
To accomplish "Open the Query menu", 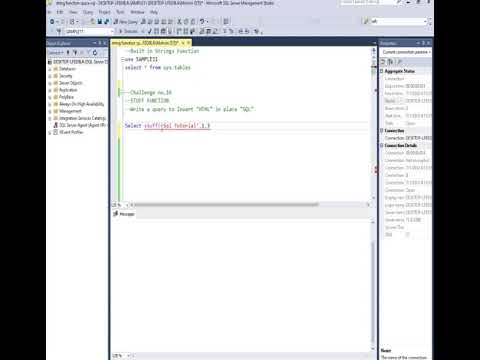I will click(x=88, y=12).
